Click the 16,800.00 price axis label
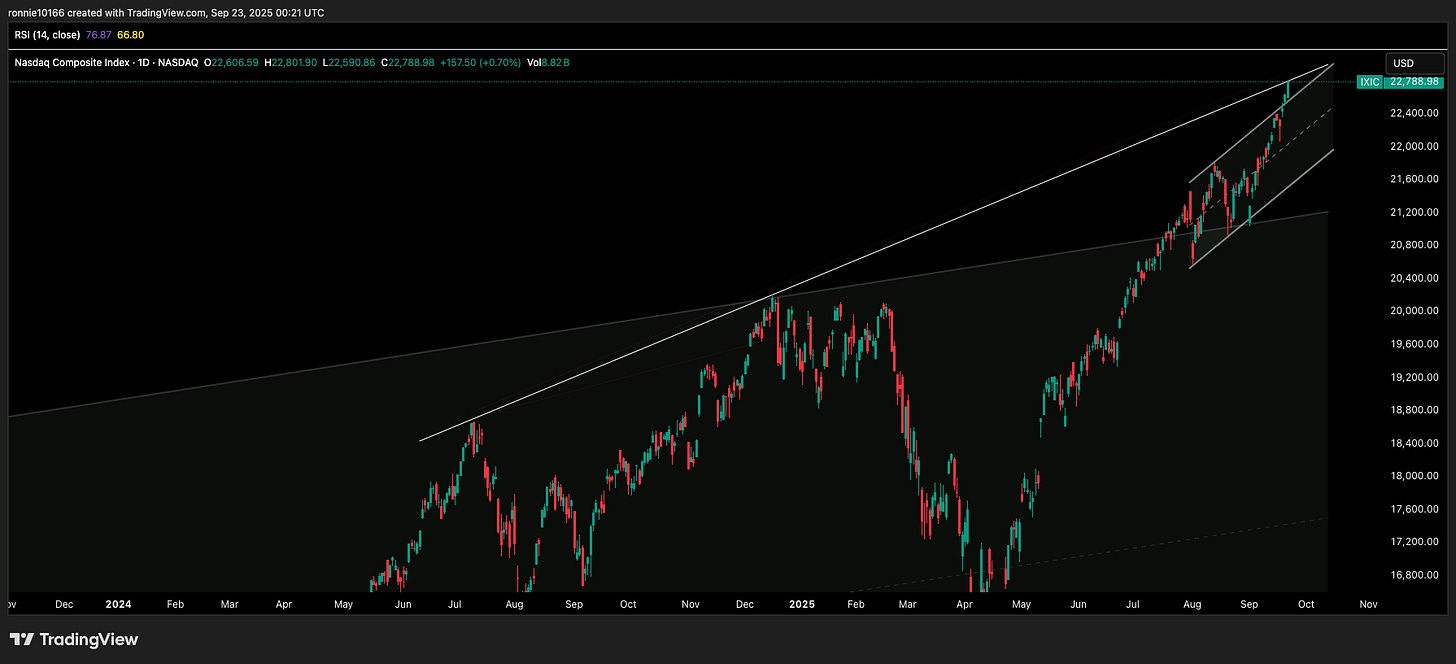Screen dimensions: 1456x664 [1414, 575]
